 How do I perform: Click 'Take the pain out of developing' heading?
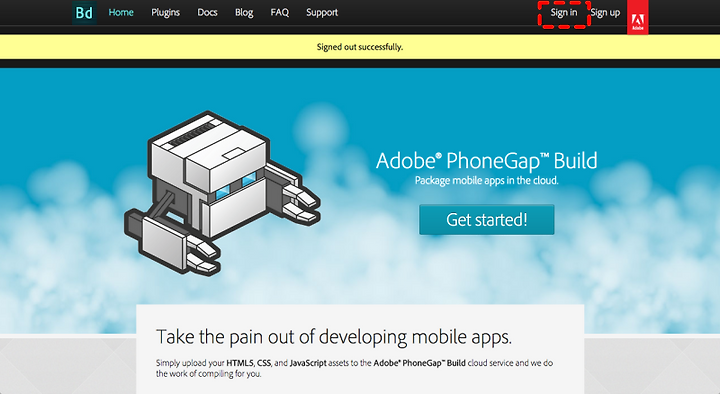pyautogui.click(x=334, y=337)
